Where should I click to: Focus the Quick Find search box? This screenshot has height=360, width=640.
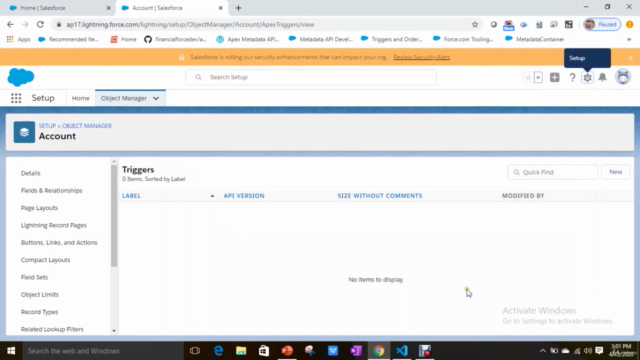(x=553, y=172)
